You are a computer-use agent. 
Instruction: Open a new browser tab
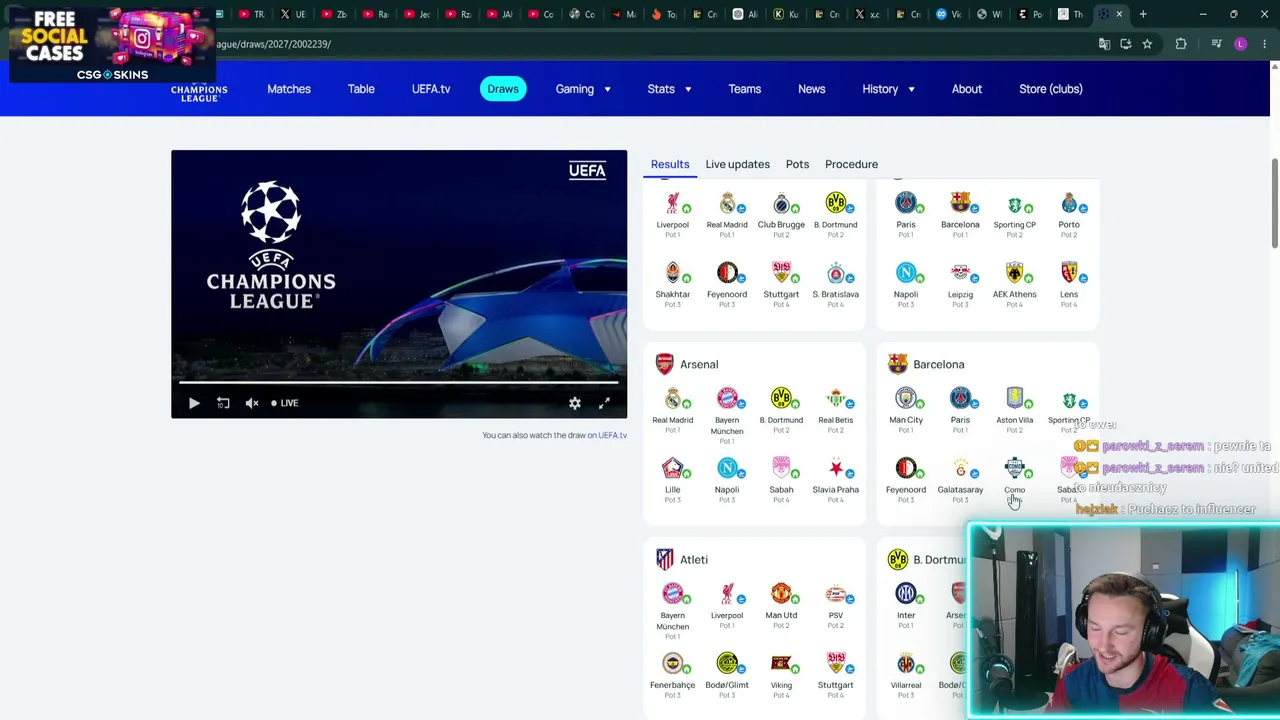pyautogui.click(x=1142, y=14)
